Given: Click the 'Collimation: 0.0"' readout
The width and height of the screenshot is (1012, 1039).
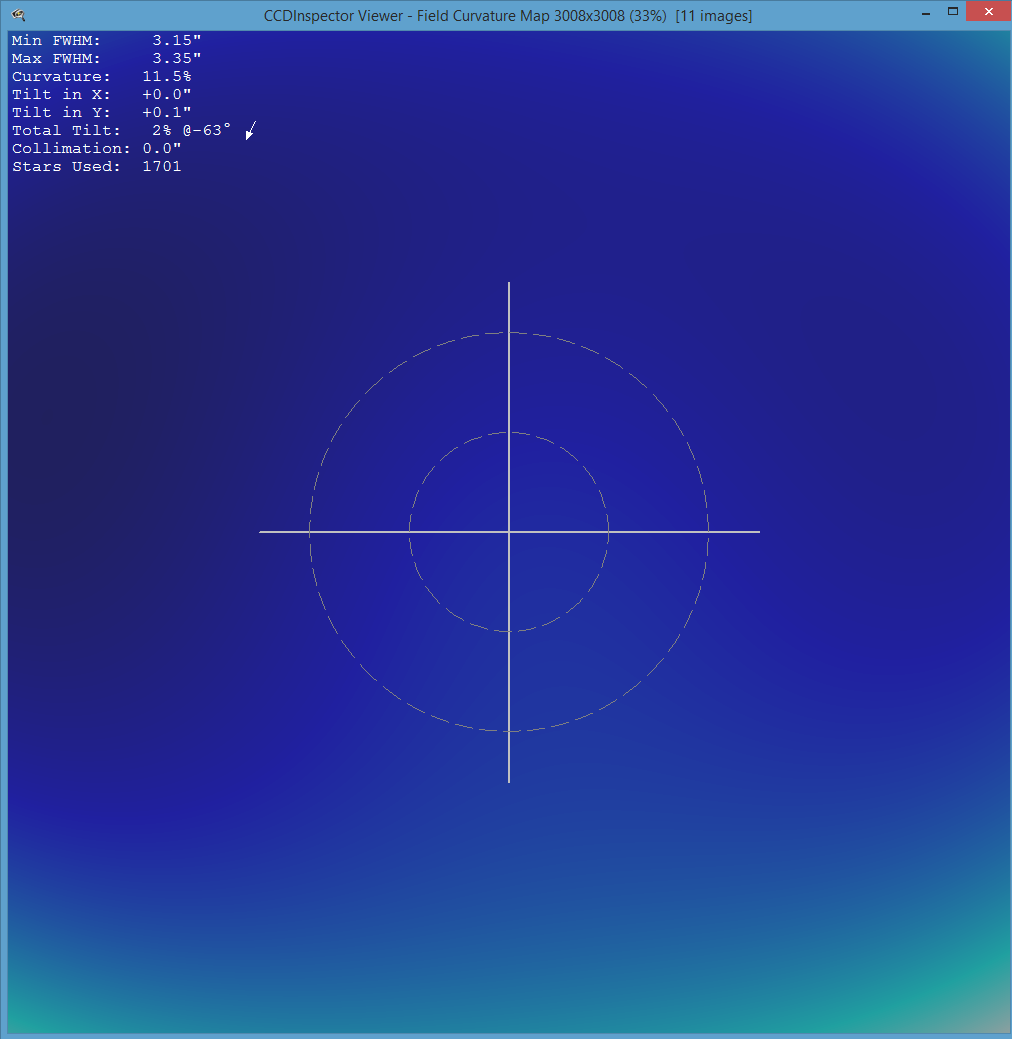Looking at the screenshot, I should (x=97, y=148).
